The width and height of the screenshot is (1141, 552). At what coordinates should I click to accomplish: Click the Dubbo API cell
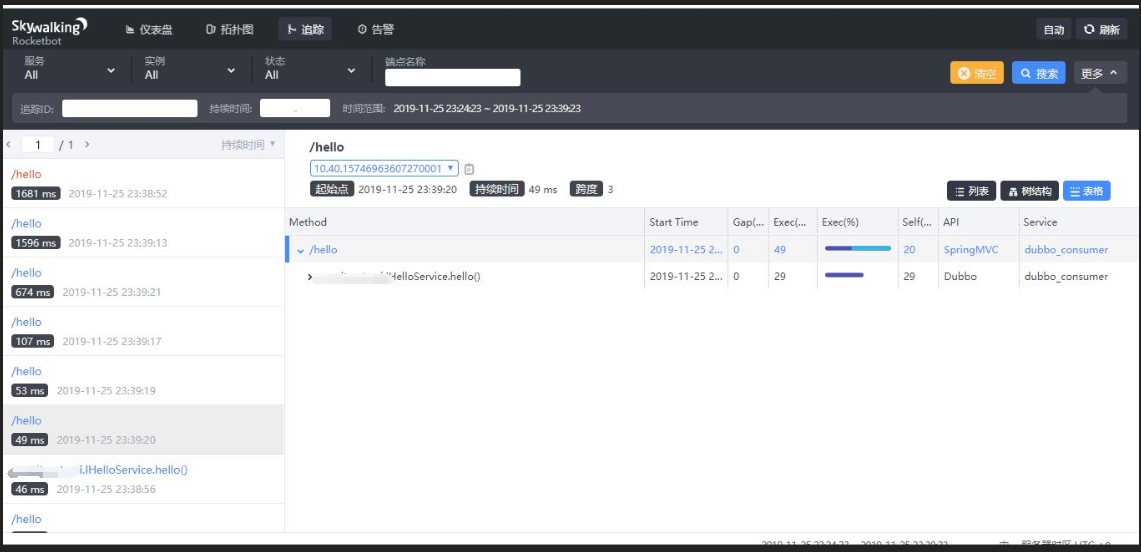click(x=960, y=276)
